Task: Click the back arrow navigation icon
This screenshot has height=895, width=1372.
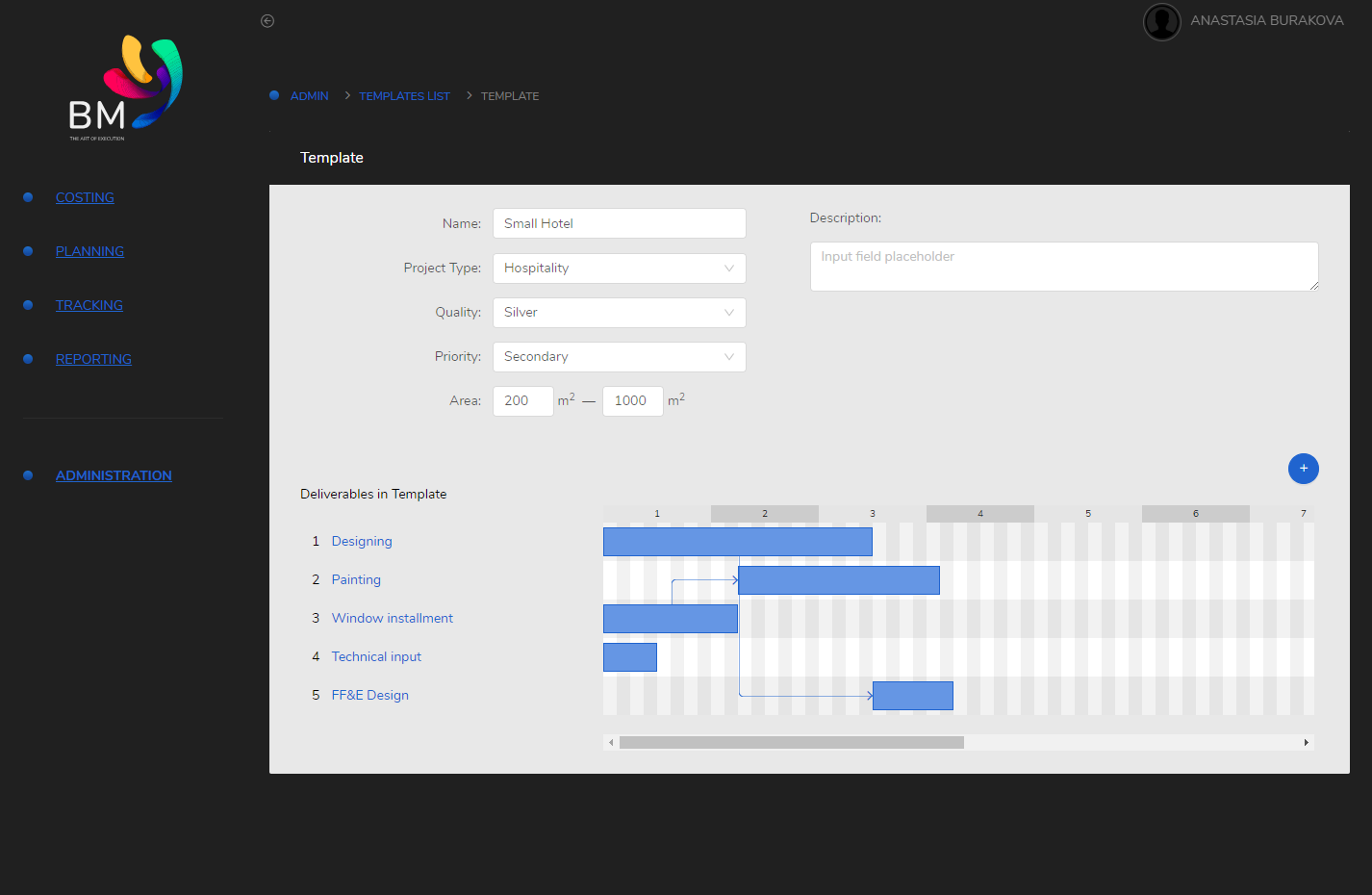Action: tap(267, 20)
